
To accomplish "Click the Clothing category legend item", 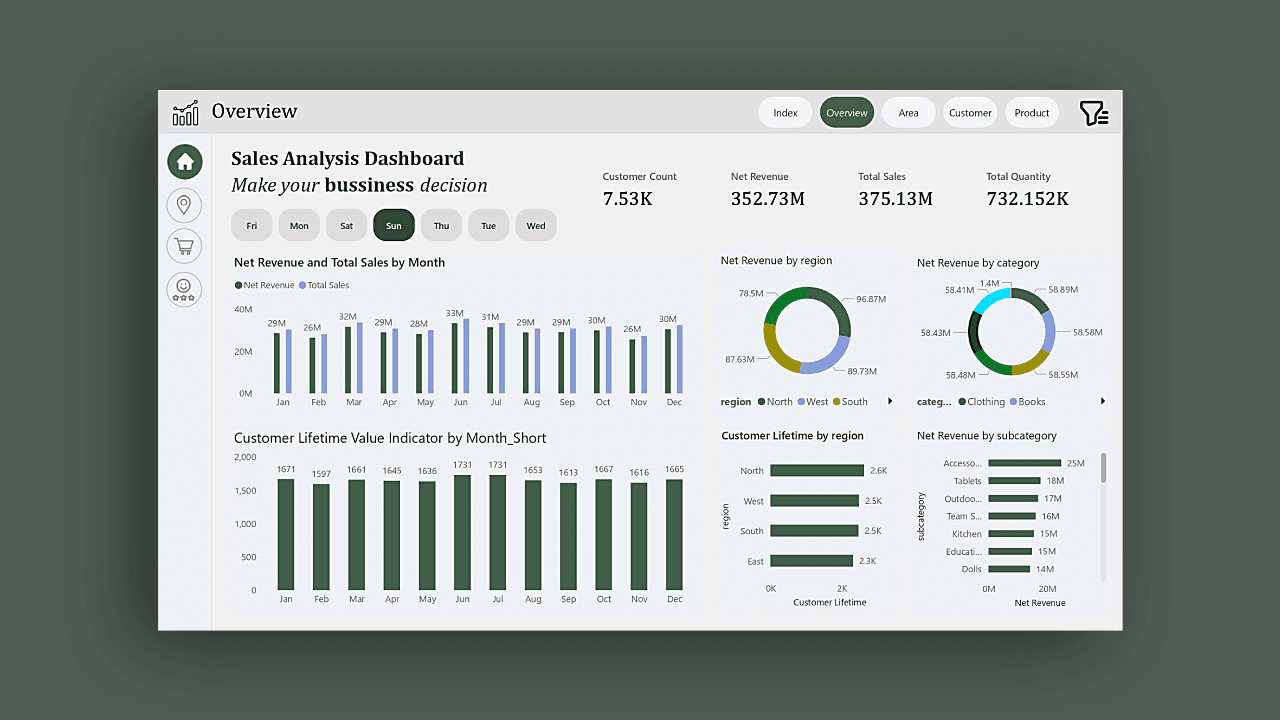I will pyautogui.click(x=982, y=402).
